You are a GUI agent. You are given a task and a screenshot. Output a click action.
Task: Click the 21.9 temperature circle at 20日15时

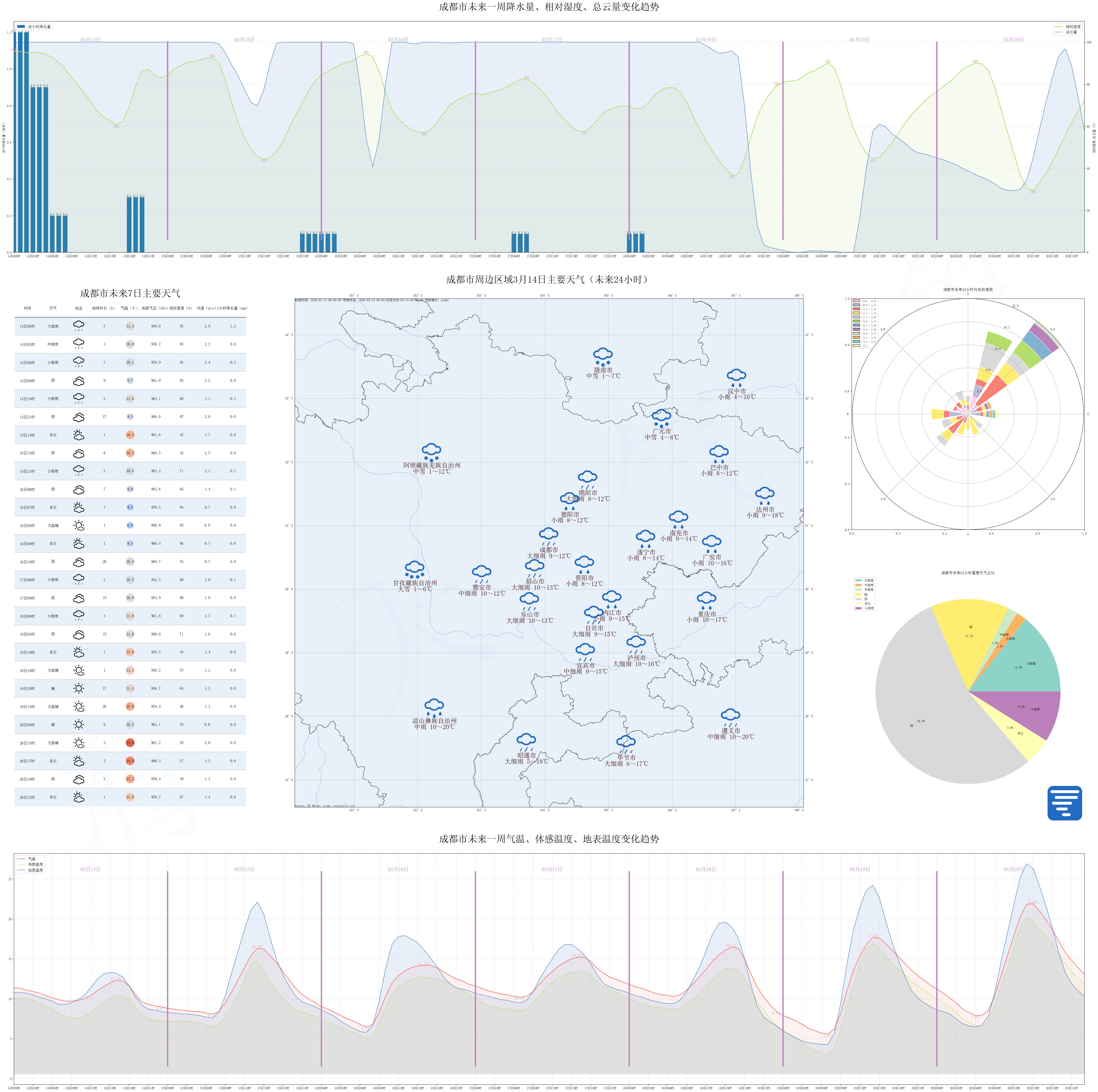[x=130, y=743]
